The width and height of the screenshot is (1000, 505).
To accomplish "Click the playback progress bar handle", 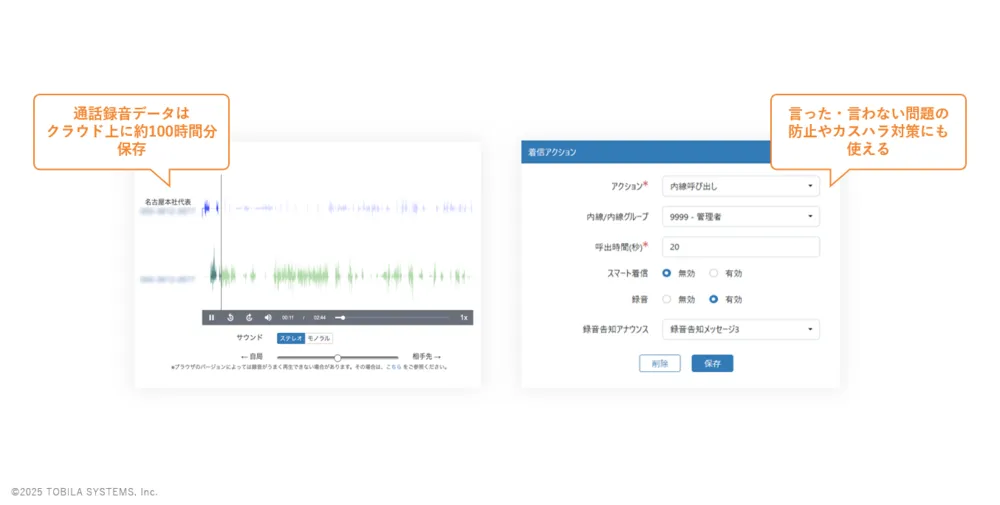I will [x=342, y=318].
